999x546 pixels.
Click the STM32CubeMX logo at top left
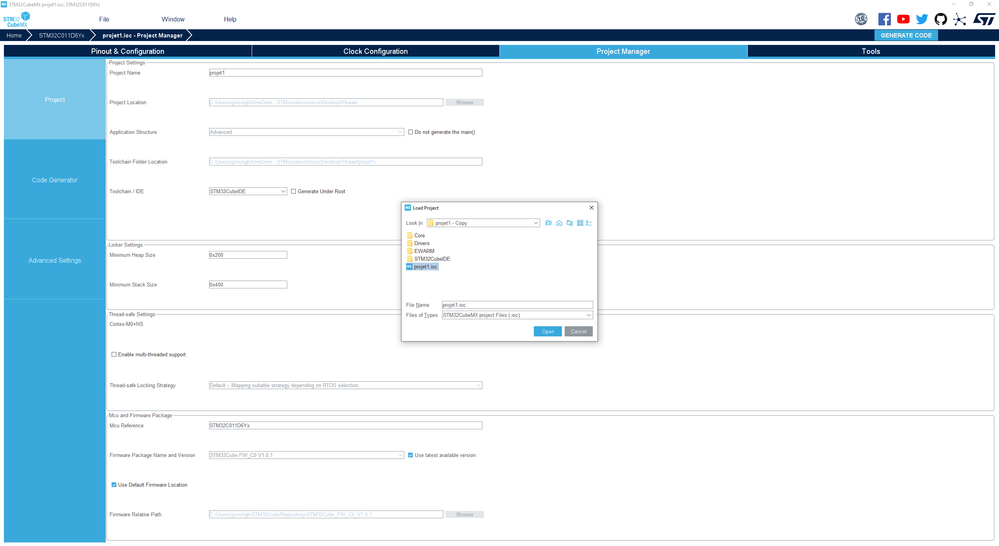coord(17,19)
